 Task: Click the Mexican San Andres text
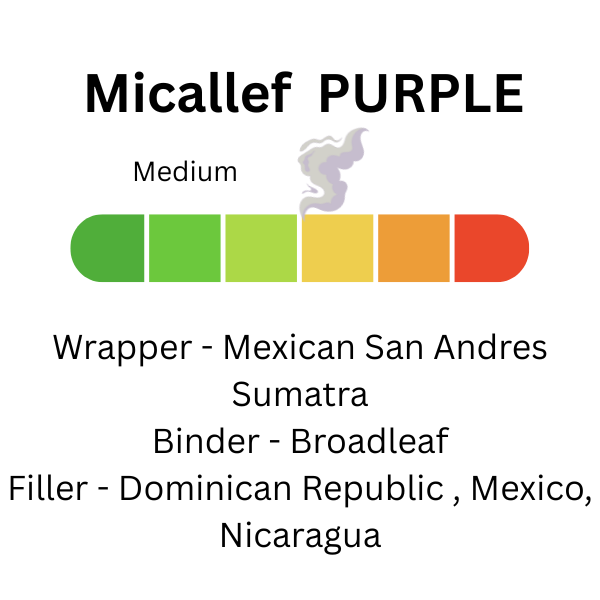[x=385, y=347]
